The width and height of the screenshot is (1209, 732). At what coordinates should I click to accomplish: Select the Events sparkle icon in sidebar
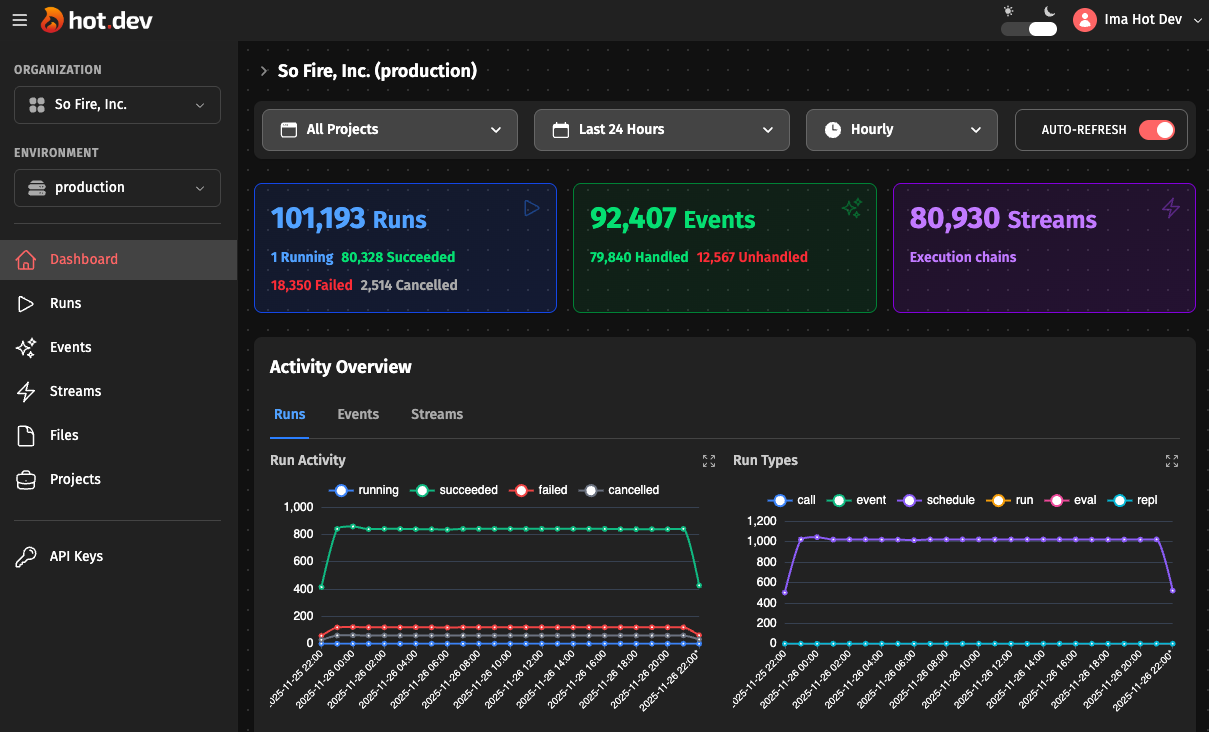coord(26,347)
